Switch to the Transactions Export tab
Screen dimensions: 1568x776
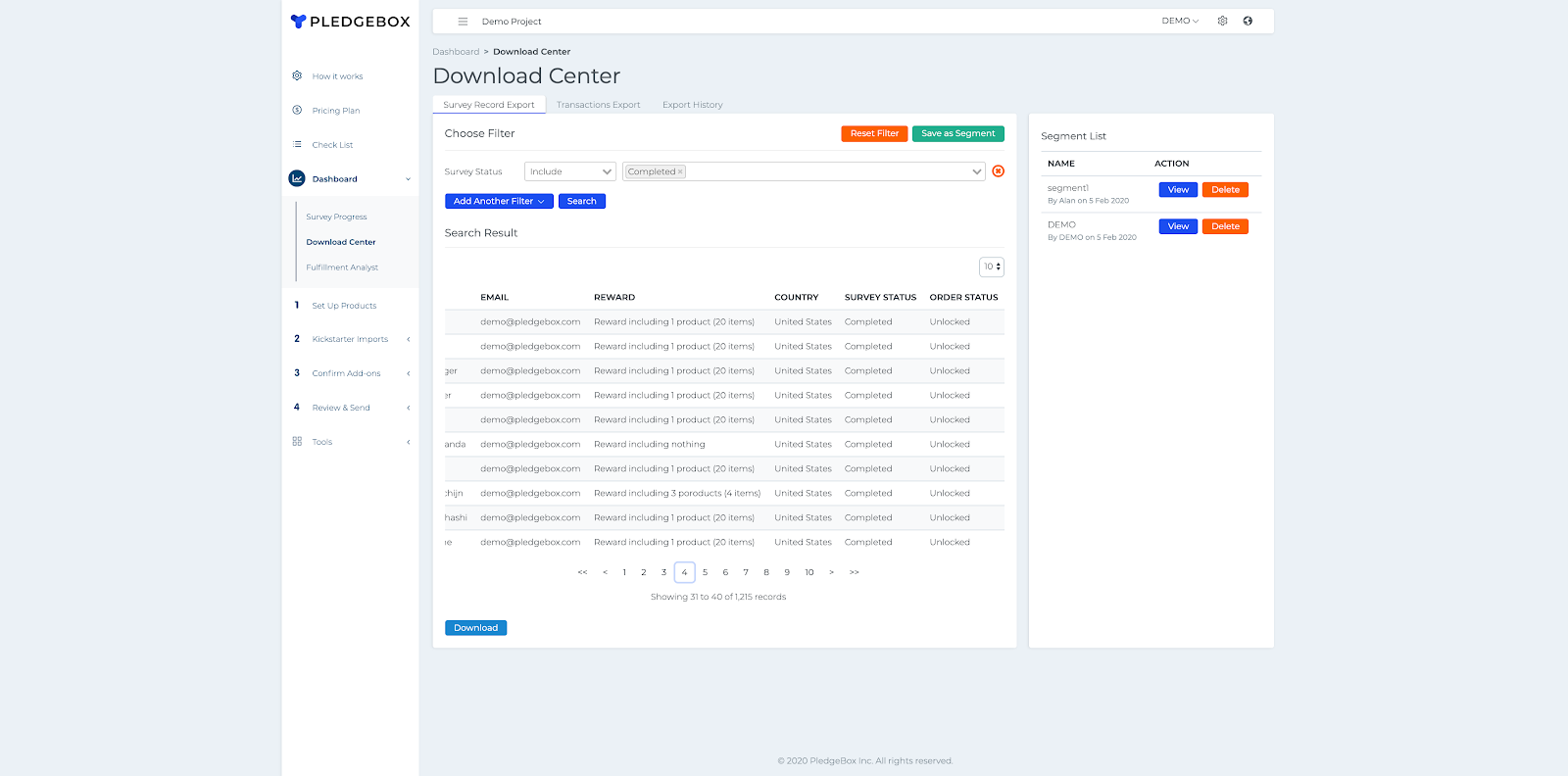tap(598, 105)
